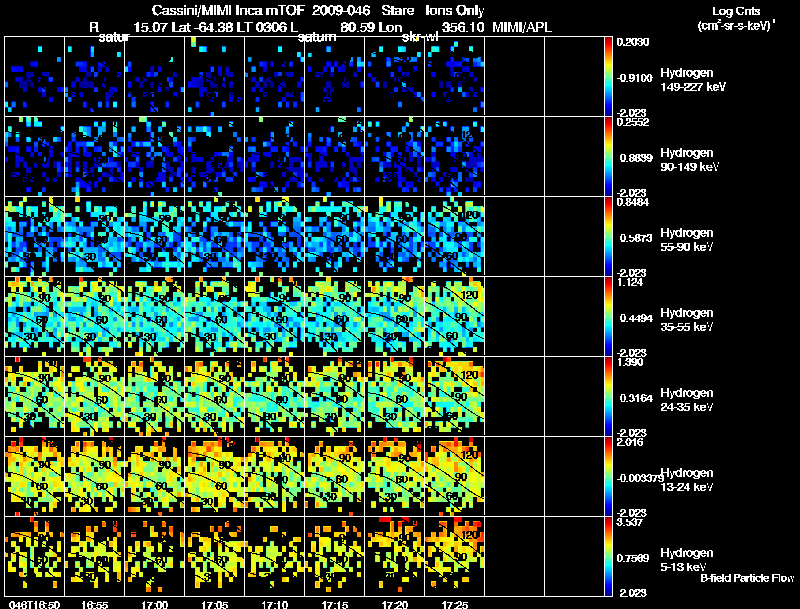Select the 'Hydrogen 35-55 keV' row label
This screenshot has width=800, height=609.
pos(687,320)
